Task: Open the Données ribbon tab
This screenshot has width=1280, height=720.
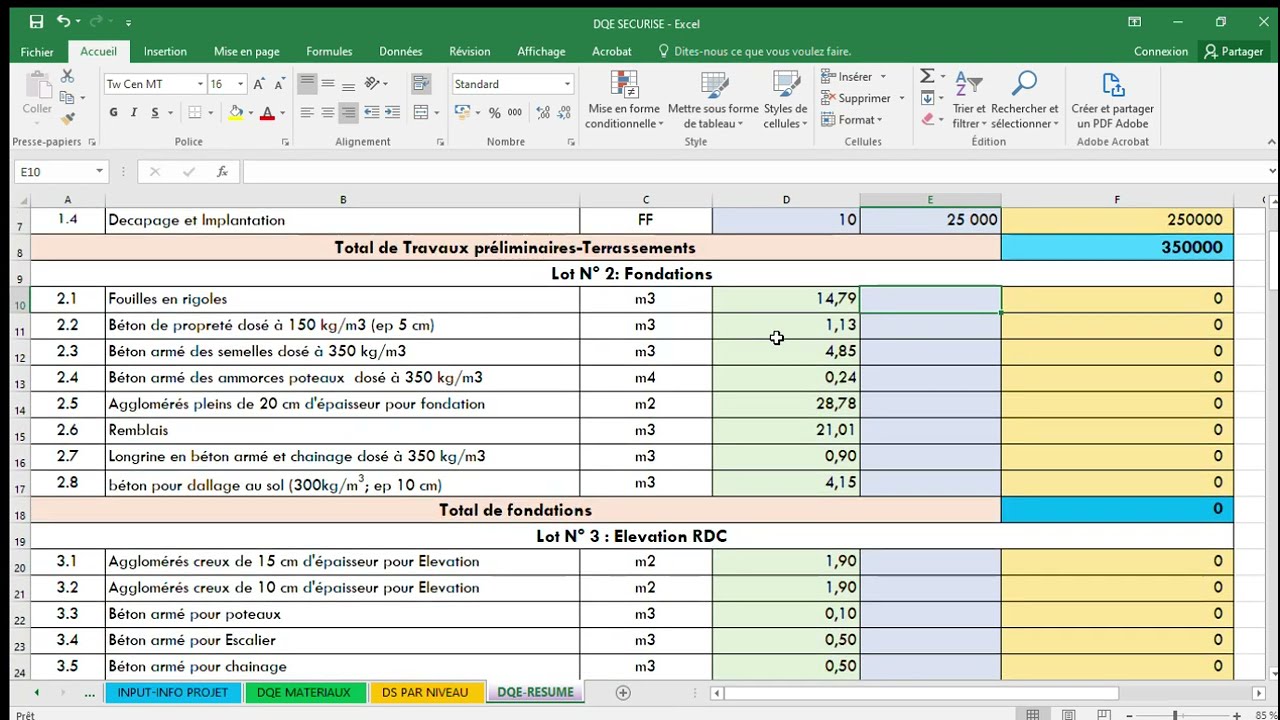Action: tap(400, 51)
